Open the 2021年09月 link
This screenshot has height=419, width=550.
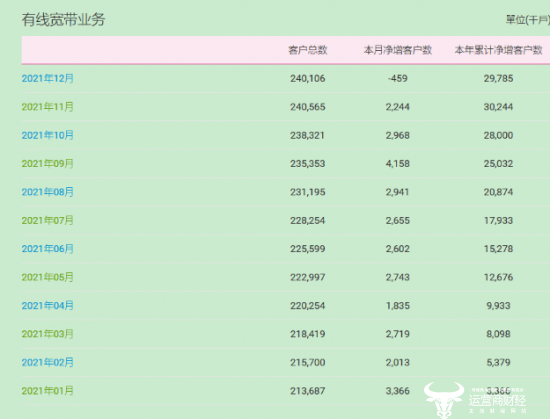[48, 163]
